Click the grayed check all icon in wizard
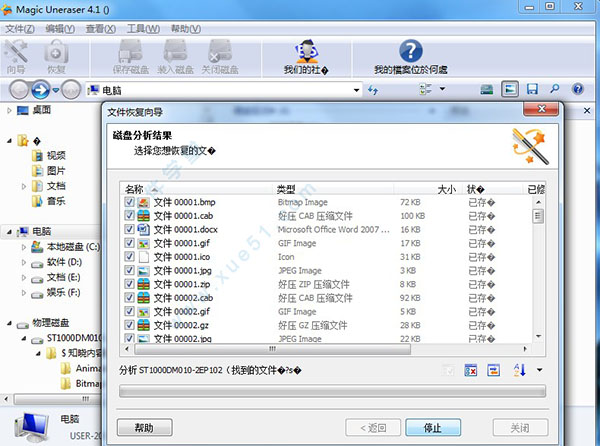The width and height of the screenshot is (600, 446). click(x=448, y=370)
